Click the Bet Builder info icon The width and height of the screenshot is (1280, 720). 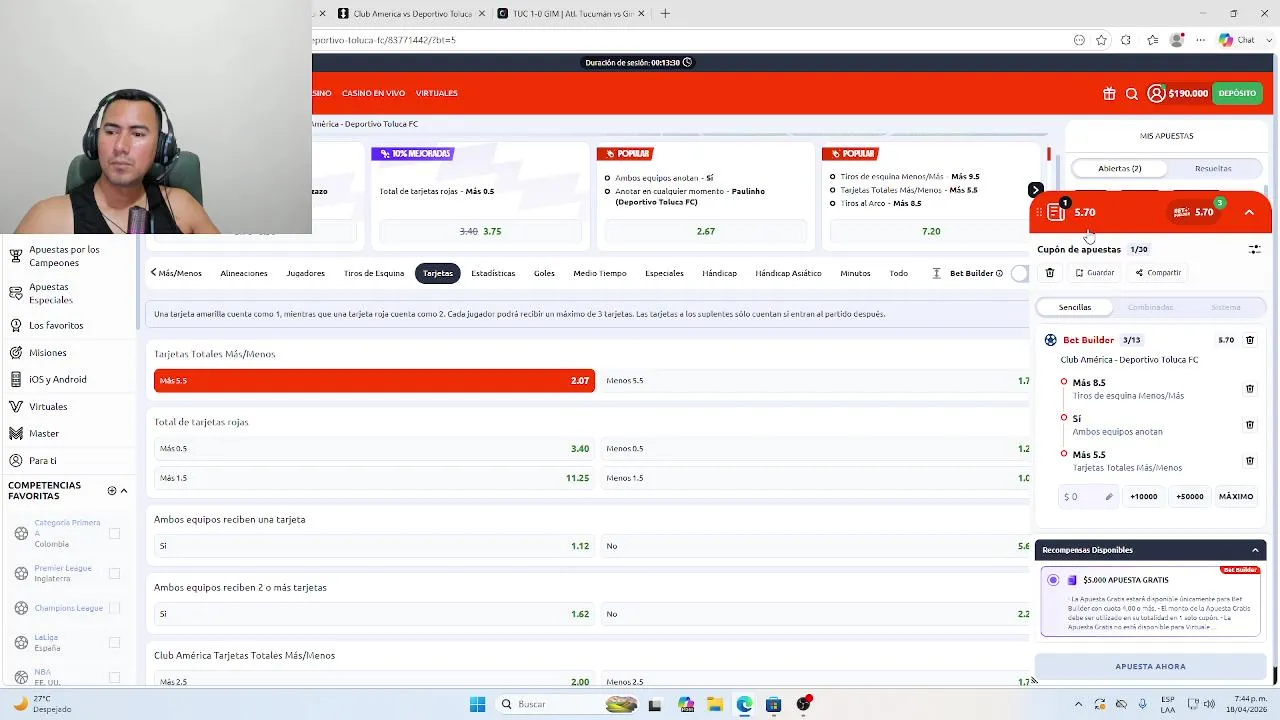click(998, 273)
